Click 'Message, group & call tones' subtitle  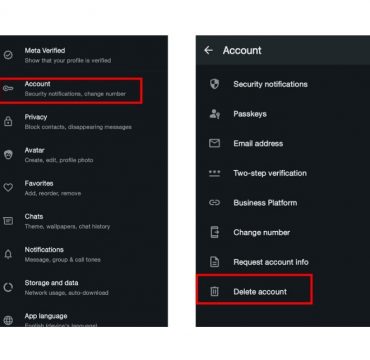[62, 260]
